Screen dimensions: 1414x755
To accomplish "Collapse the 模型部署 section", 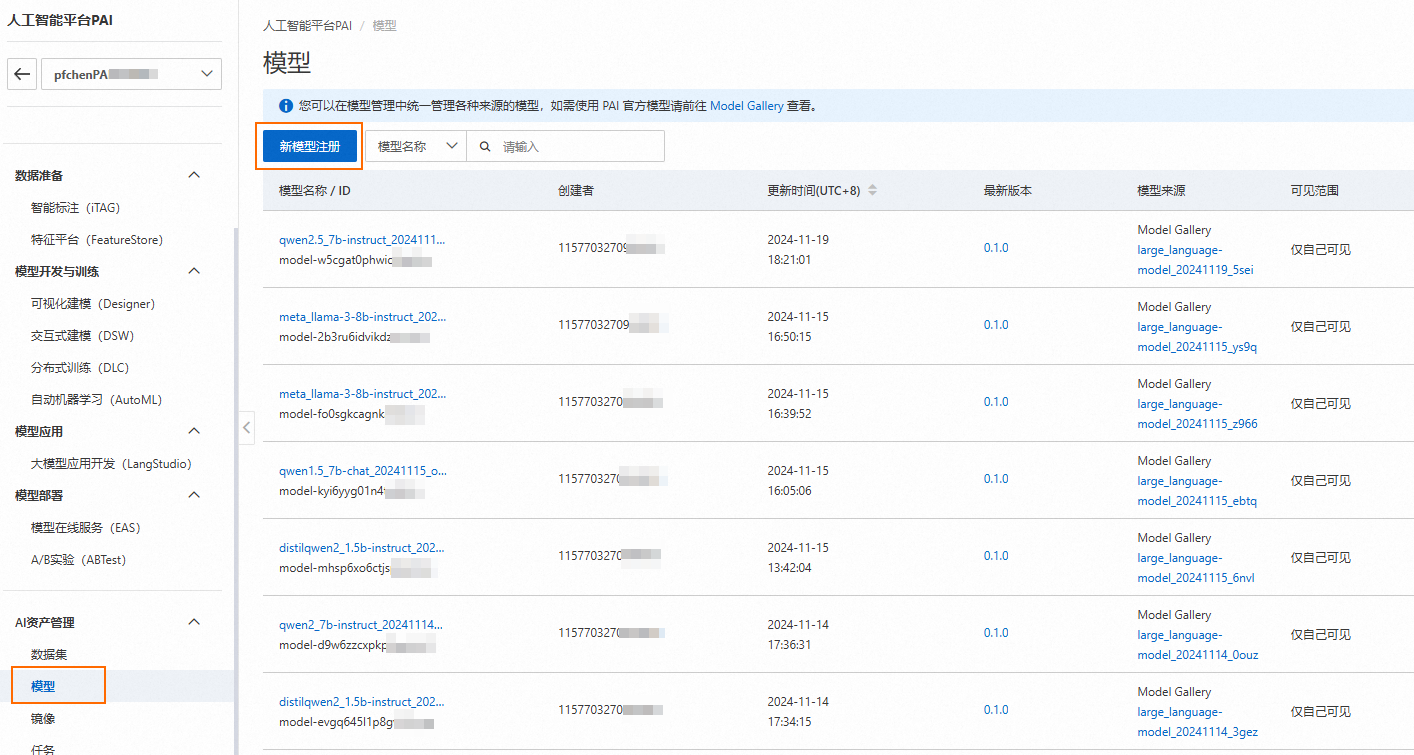I will tap(195, 495).
